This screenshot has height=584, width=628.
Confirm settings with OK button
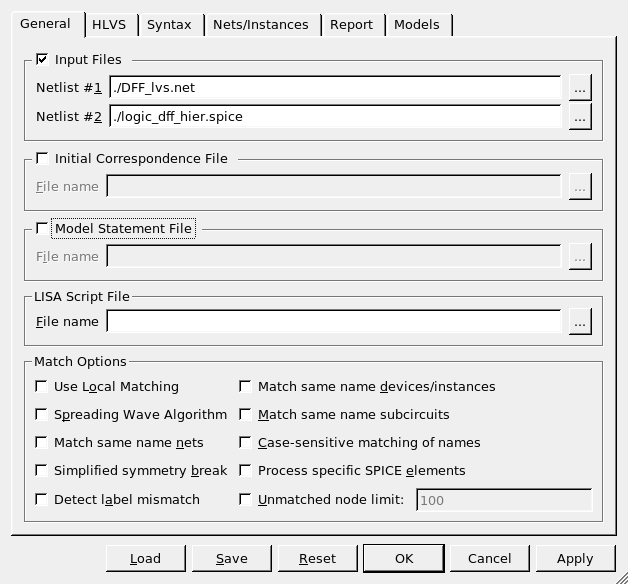pyautogui.click(x=403, y=558)
